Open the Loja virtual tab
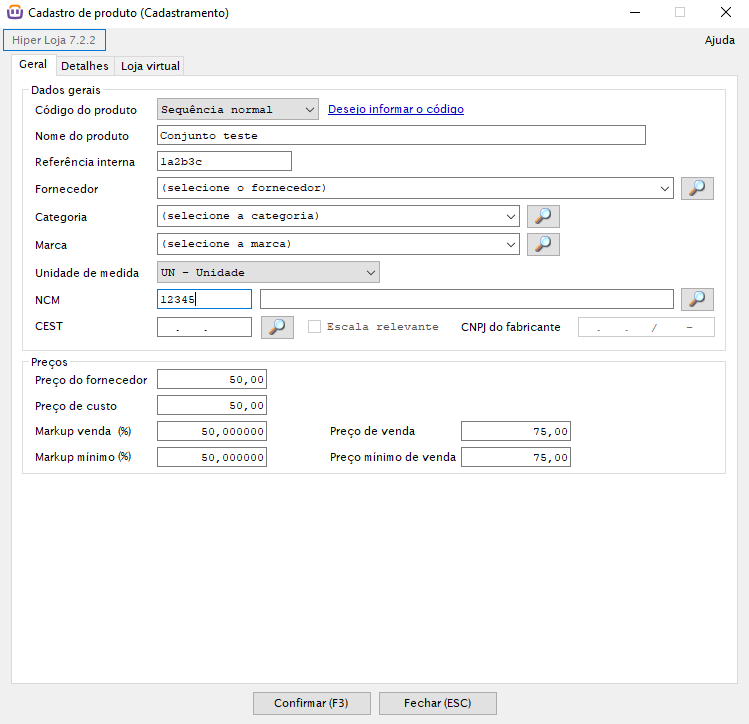 (x=150, y=66)
